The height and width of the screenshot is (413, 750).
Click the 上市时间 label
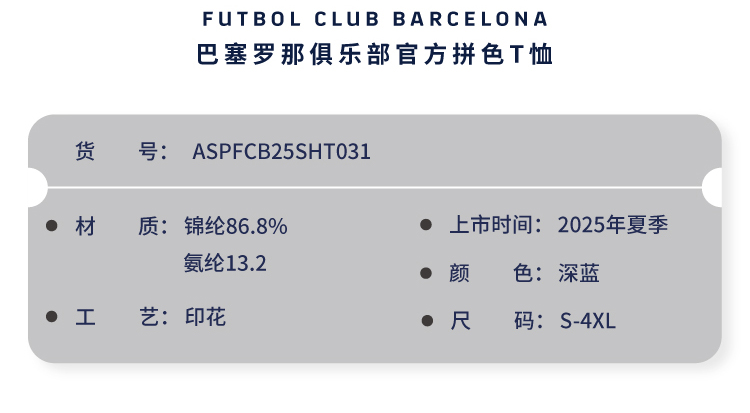tap(496, 225)
